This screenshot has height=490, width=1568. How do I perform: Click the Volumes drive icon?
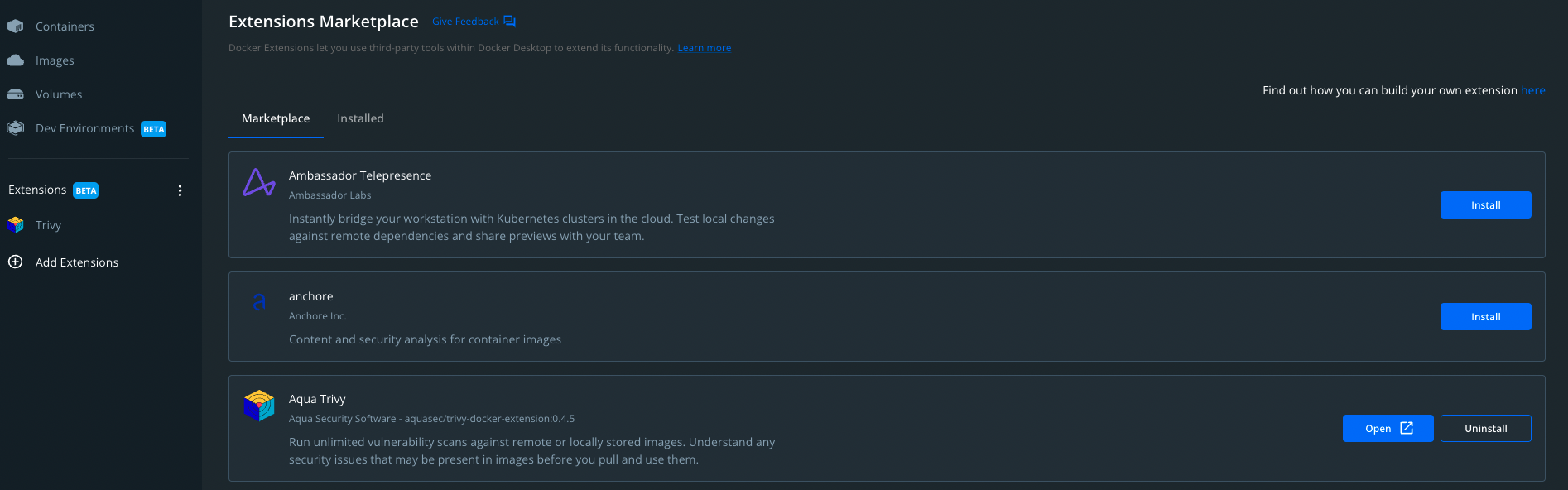[15, 94]
